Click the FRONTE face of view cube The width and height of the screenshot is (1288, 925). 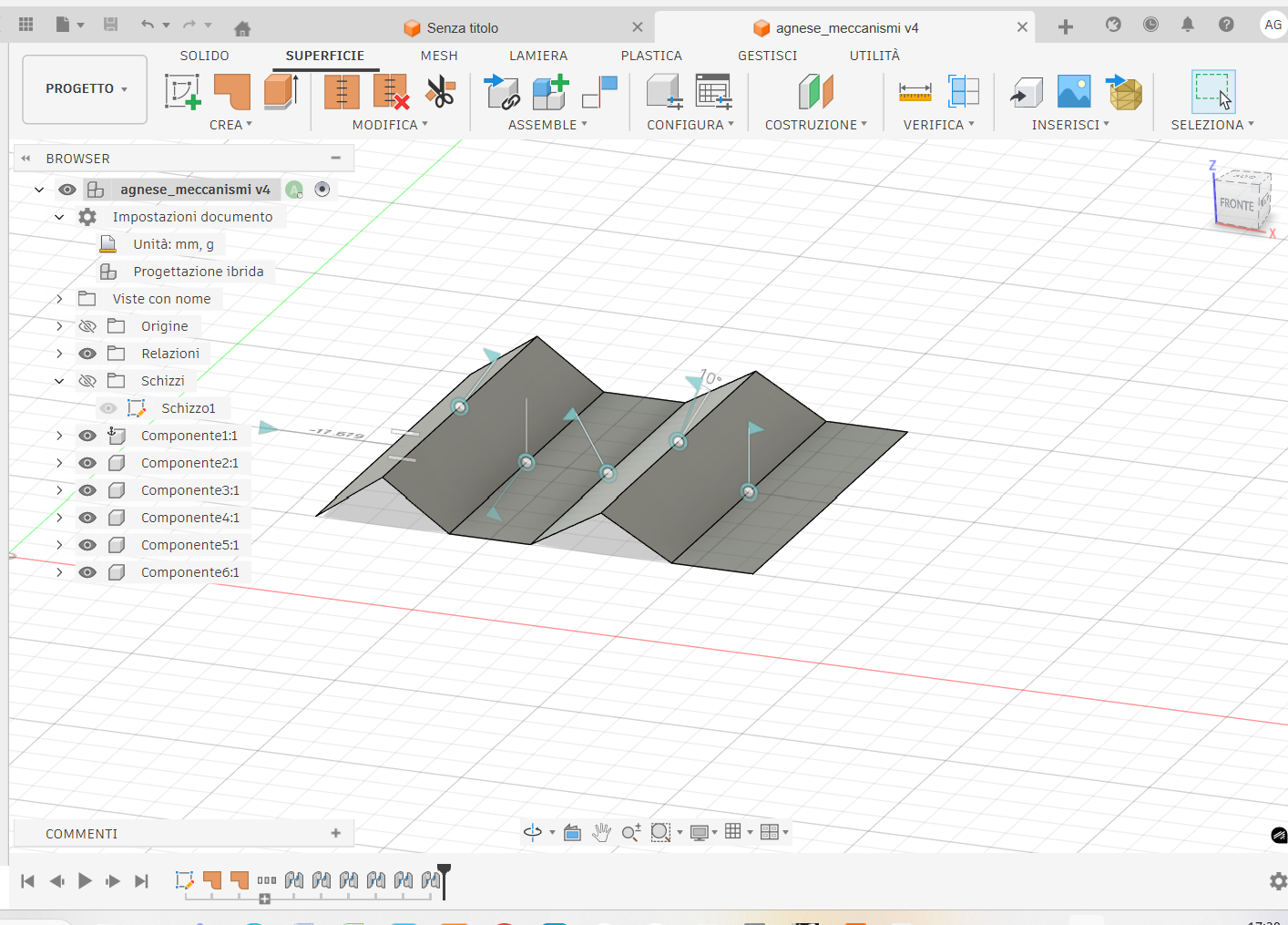(1236, 204)
